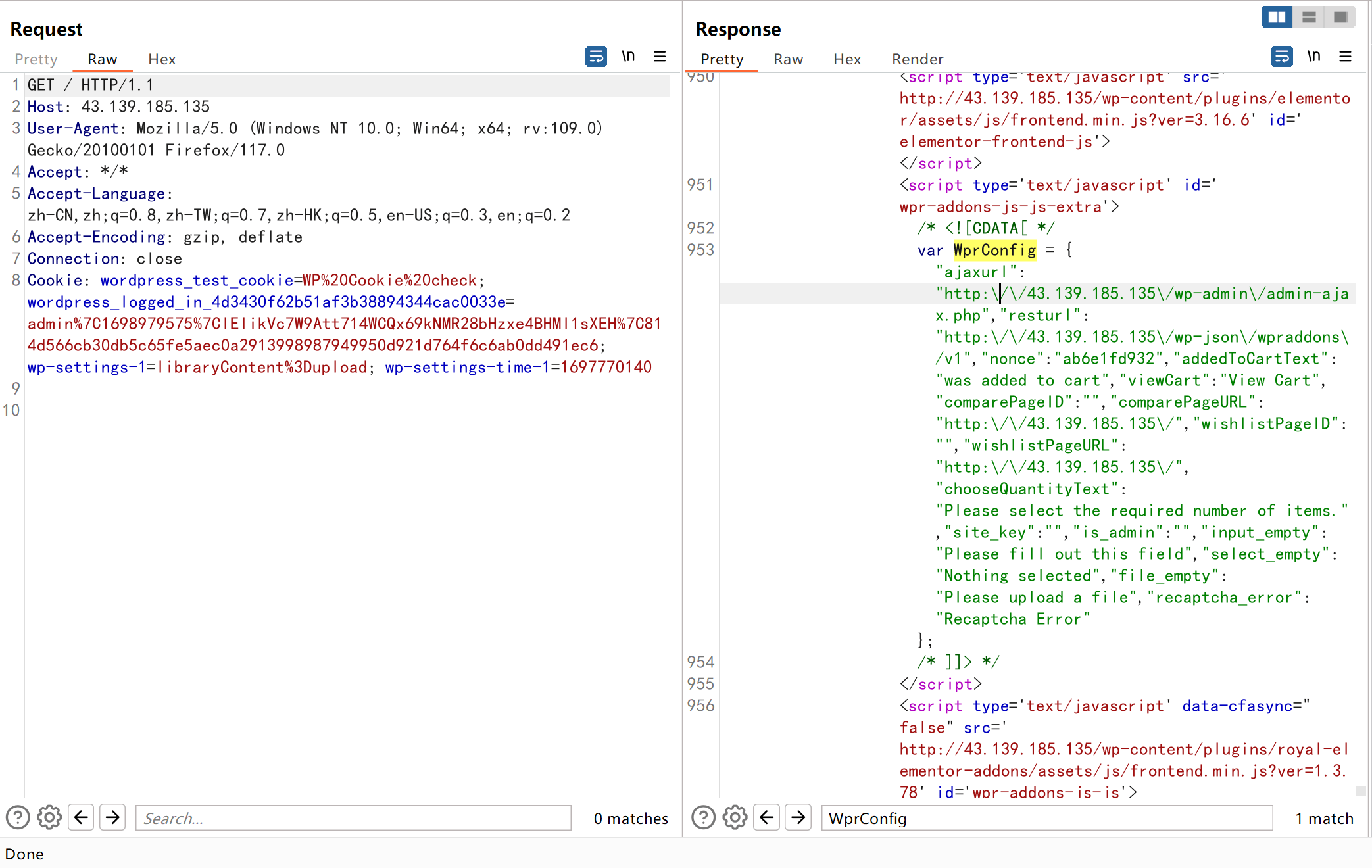The height and width of the screenshot is (868, 1372).
Task: Toggle word wrap icon in Request panel
Action: click(x=596, y=57)
